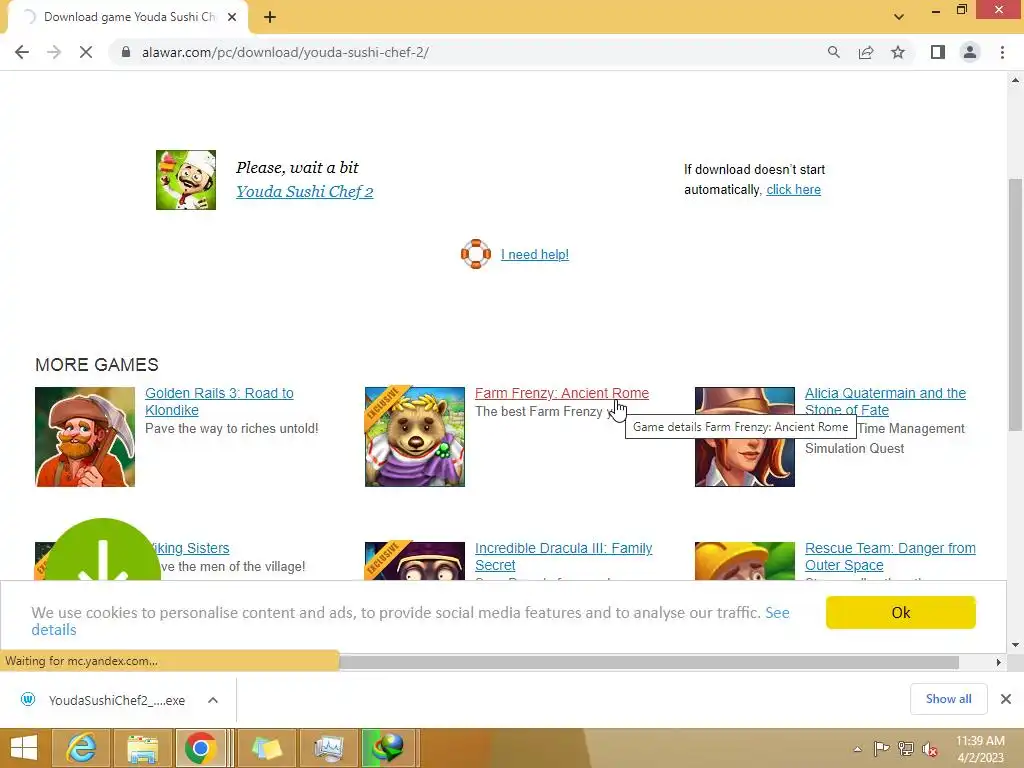
Task: Click the zoom magnifier icon in address bar
Action: [x=834, y=52]
